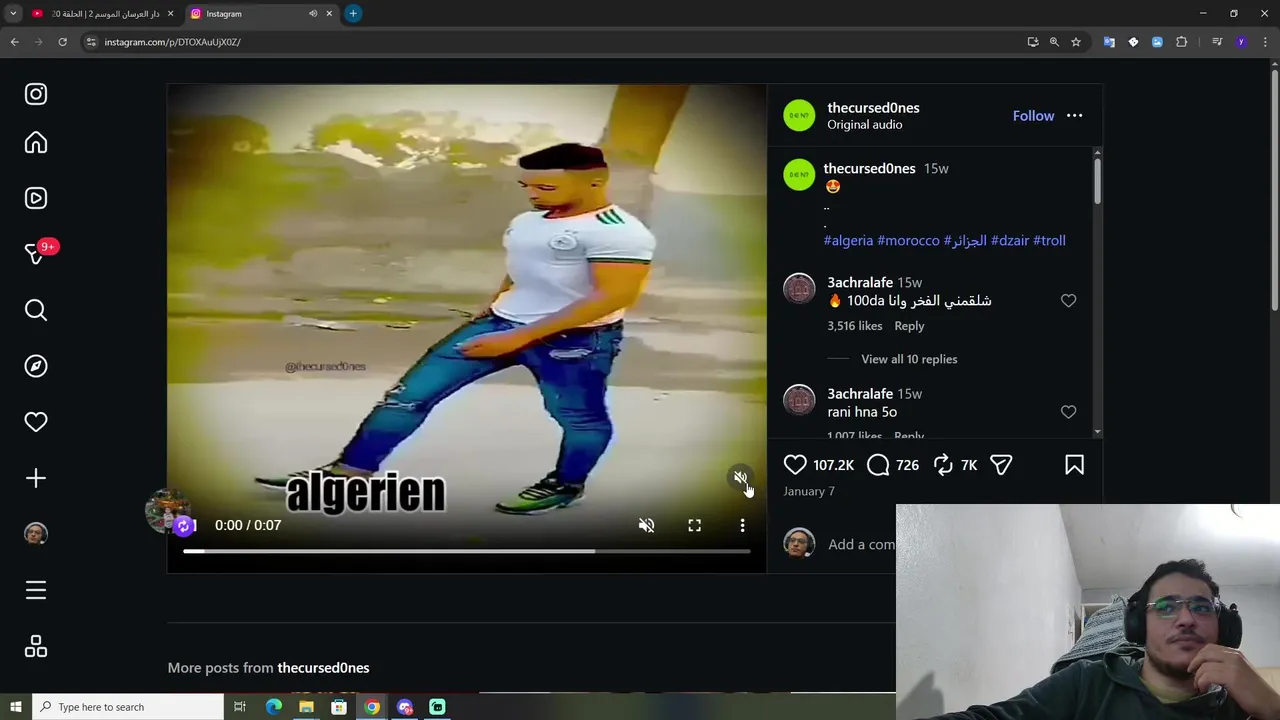Toggle Instagram video mute overlay button
The image size is (1280, 720).
click(x=740, y=478)
